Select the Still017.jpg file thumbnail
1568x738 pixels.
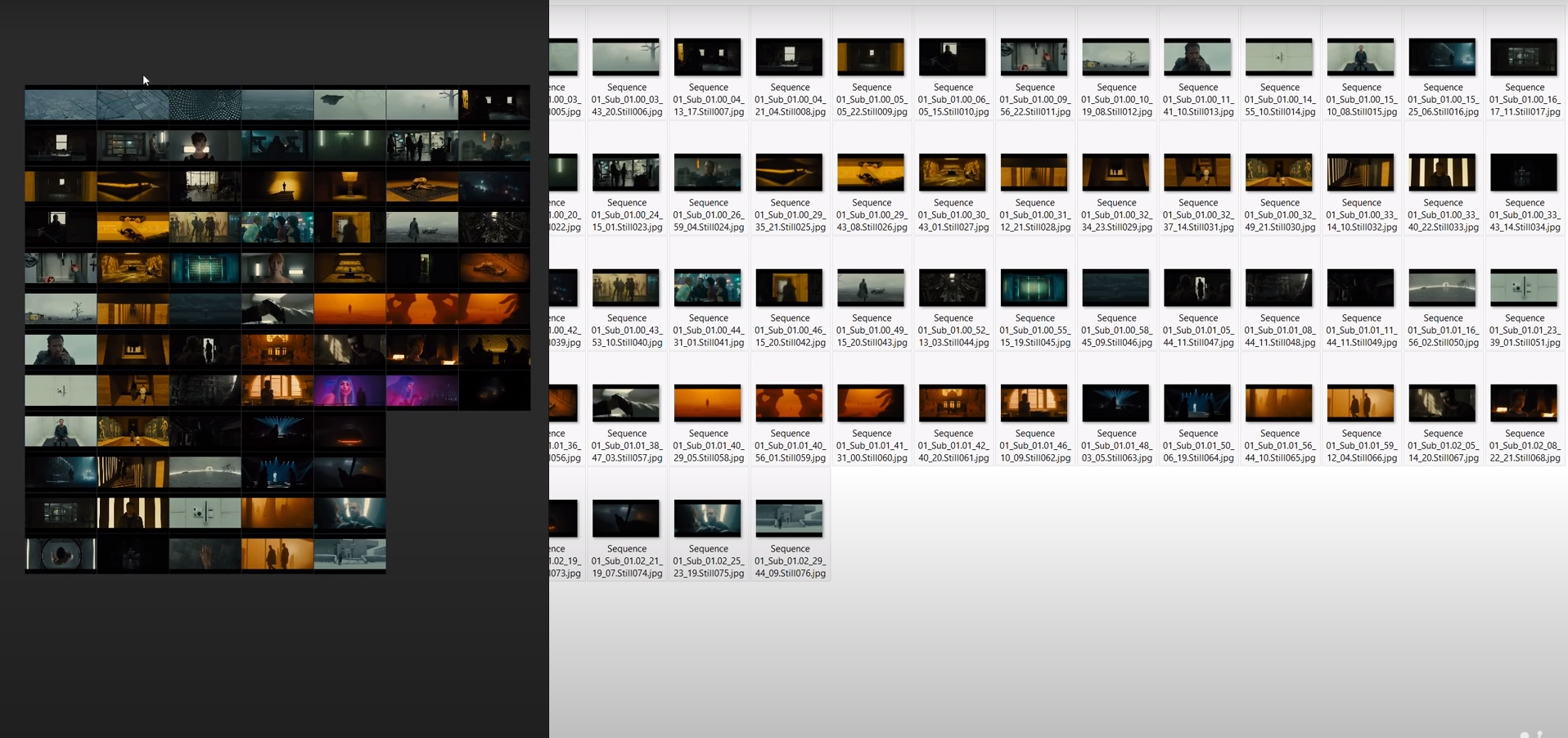tap(1524, 57)
